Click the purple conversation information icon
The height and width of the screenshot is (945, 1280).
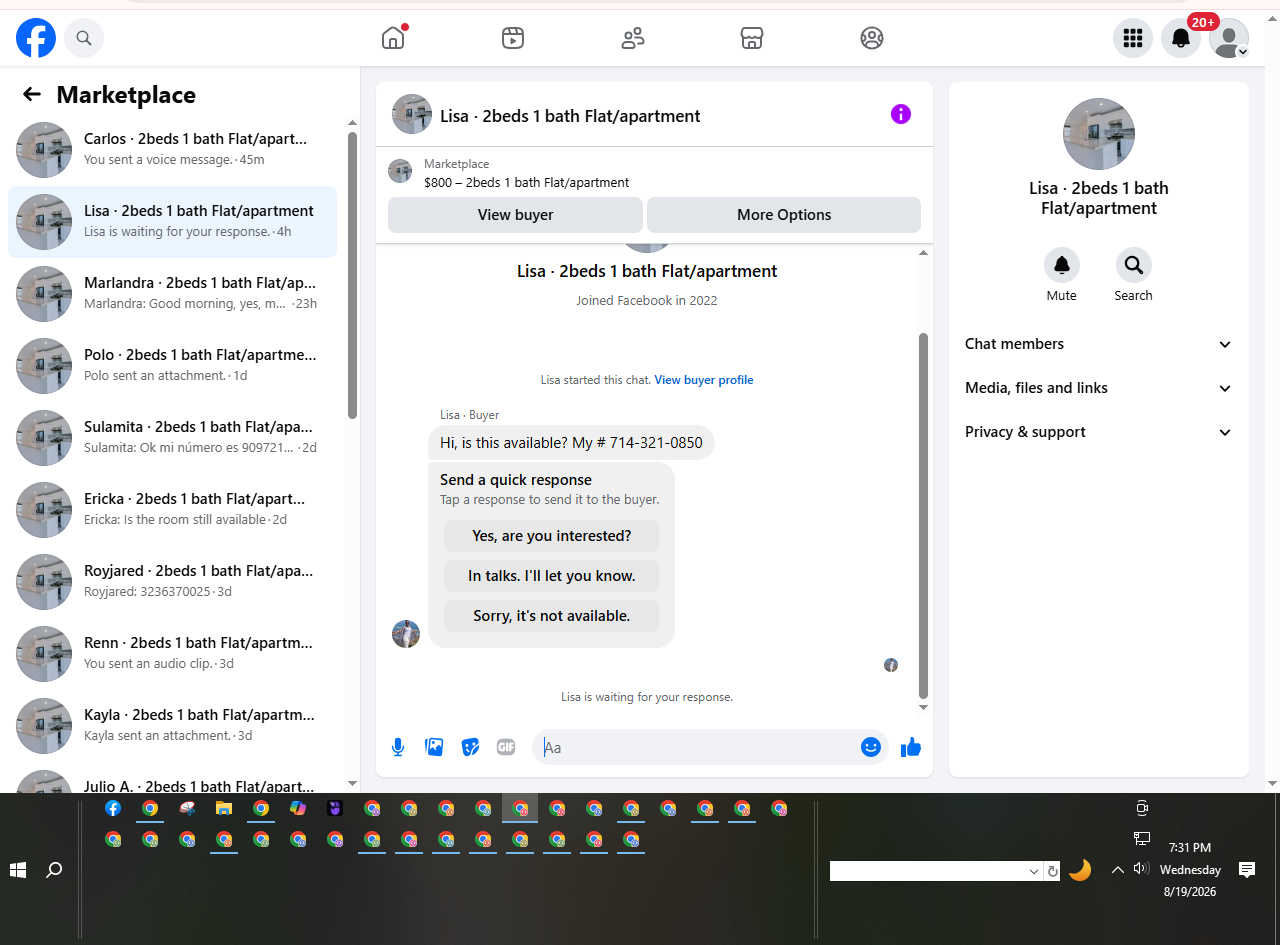coord(901,114)
